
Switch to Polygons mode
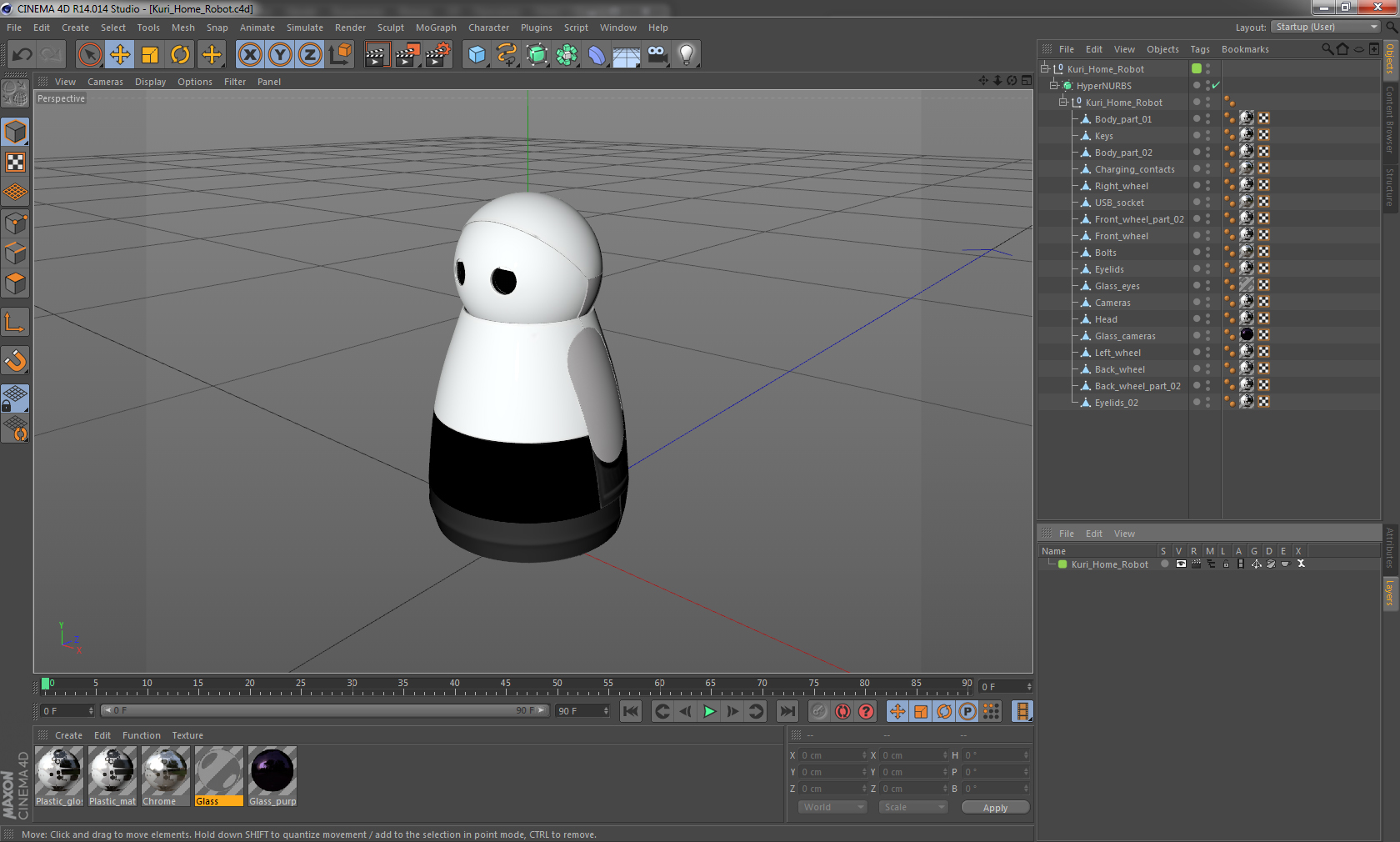point(16,283)
